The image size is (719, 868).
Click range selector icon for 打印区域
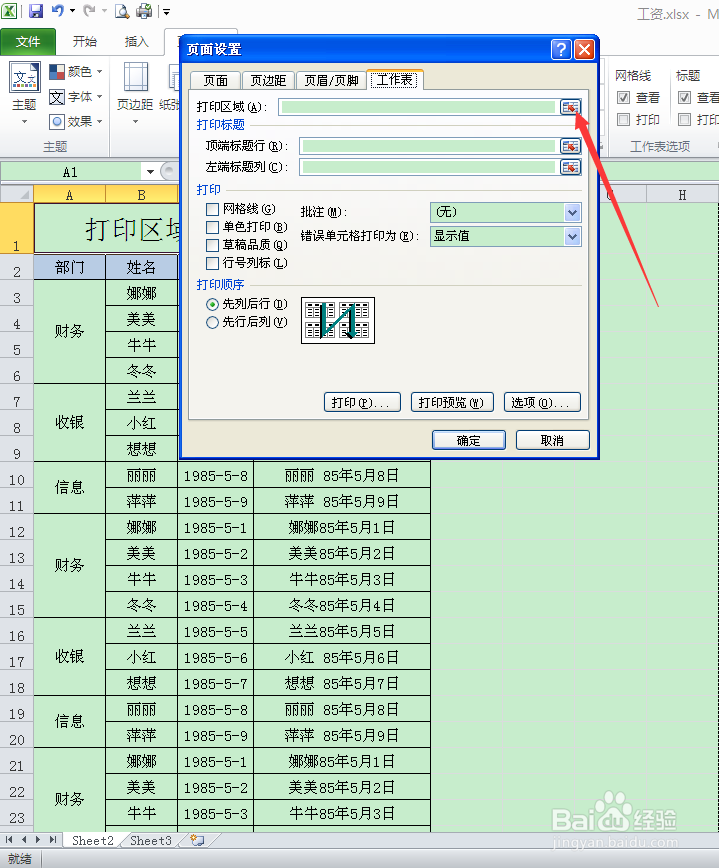tap(570, 107)
